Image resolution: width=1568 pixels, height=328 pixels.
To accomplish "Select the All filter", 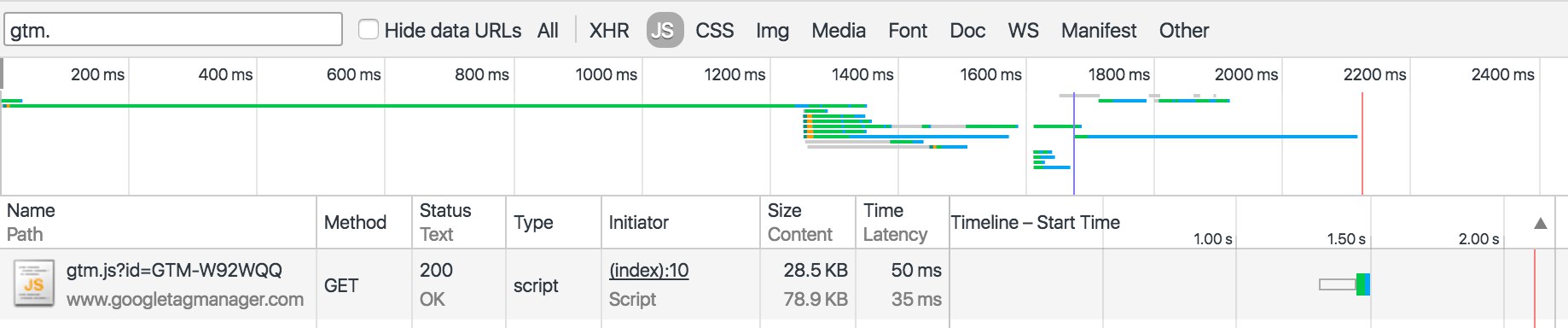I will point(548,31).
